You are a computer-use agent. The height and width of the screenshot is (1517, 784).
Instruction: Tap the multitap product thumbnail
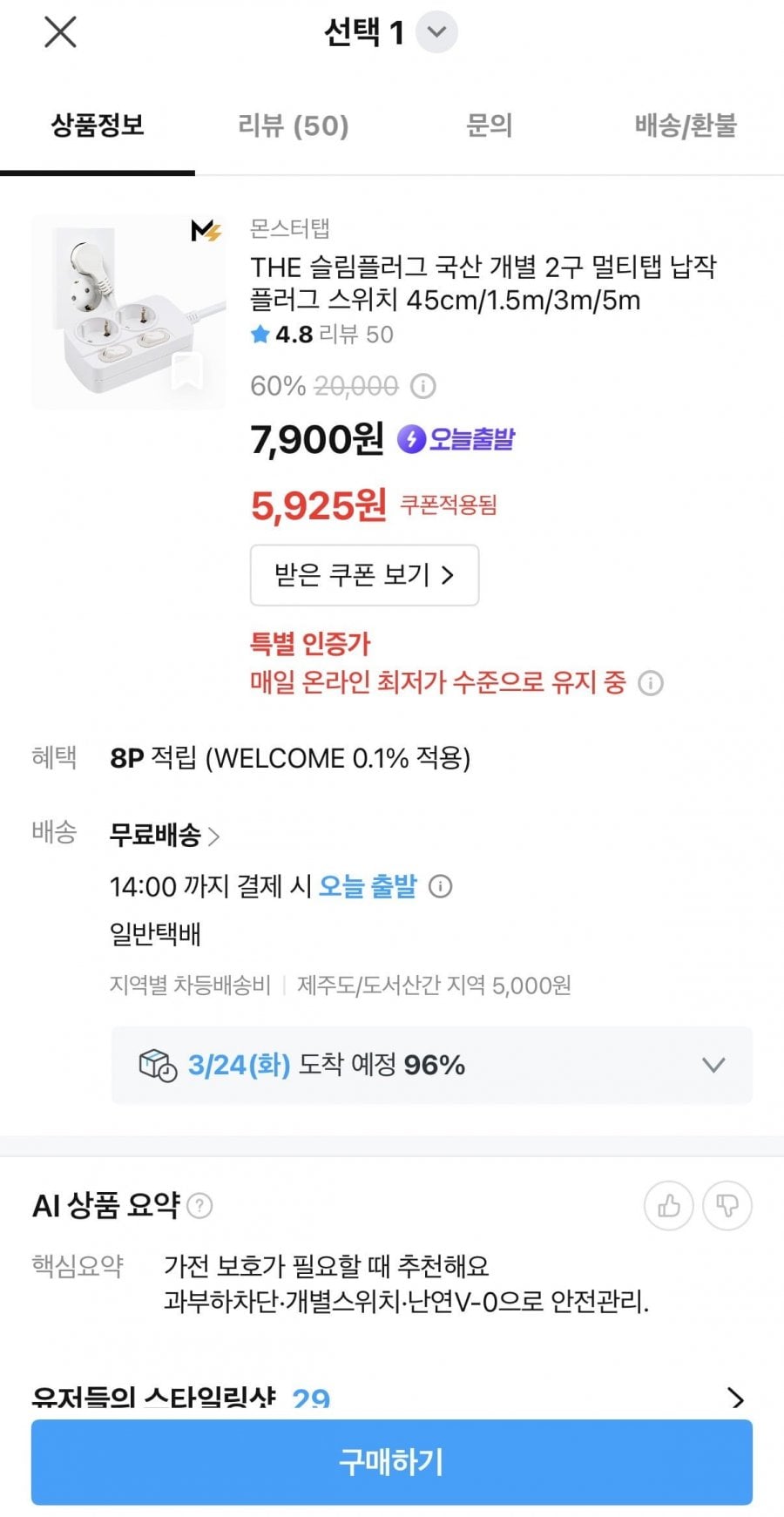122,305
